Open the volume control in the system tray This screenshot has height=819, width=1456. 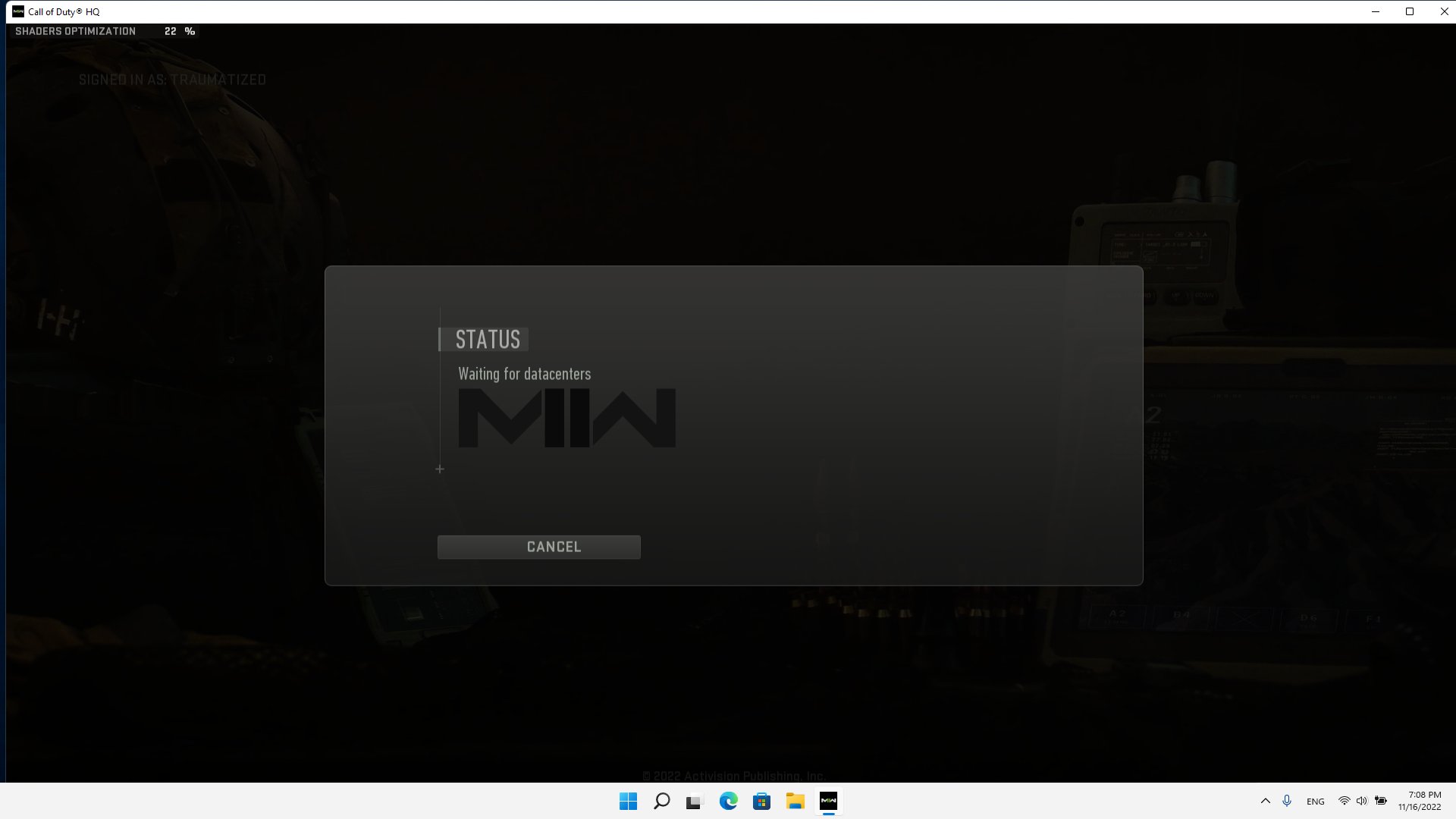coord(1363,801)
